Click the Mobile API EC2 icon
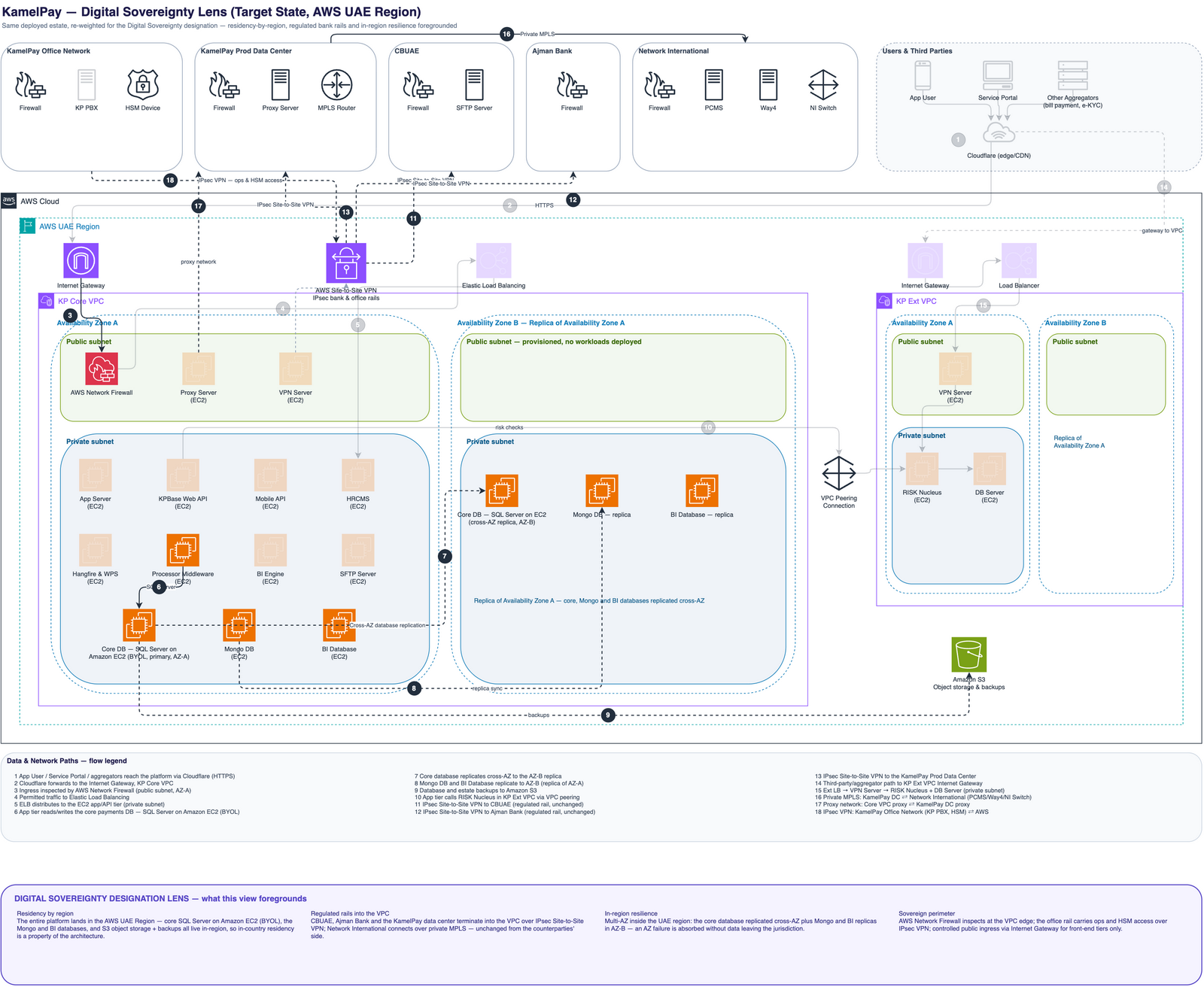 [x=270, y=475]
